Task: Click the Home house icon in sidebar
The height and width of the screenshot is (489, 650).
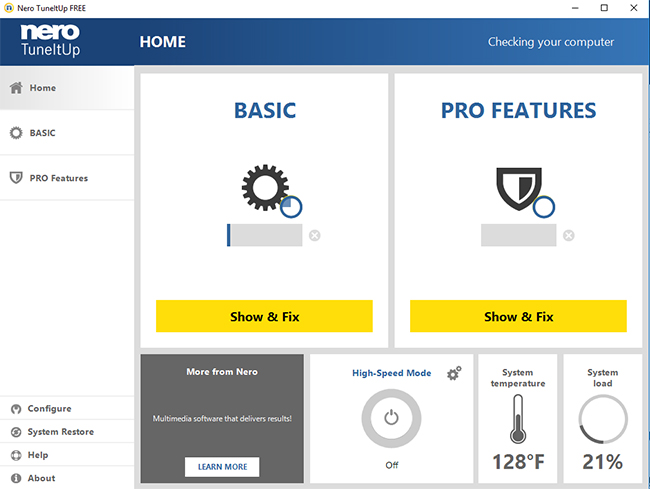Action: (16, 88)
